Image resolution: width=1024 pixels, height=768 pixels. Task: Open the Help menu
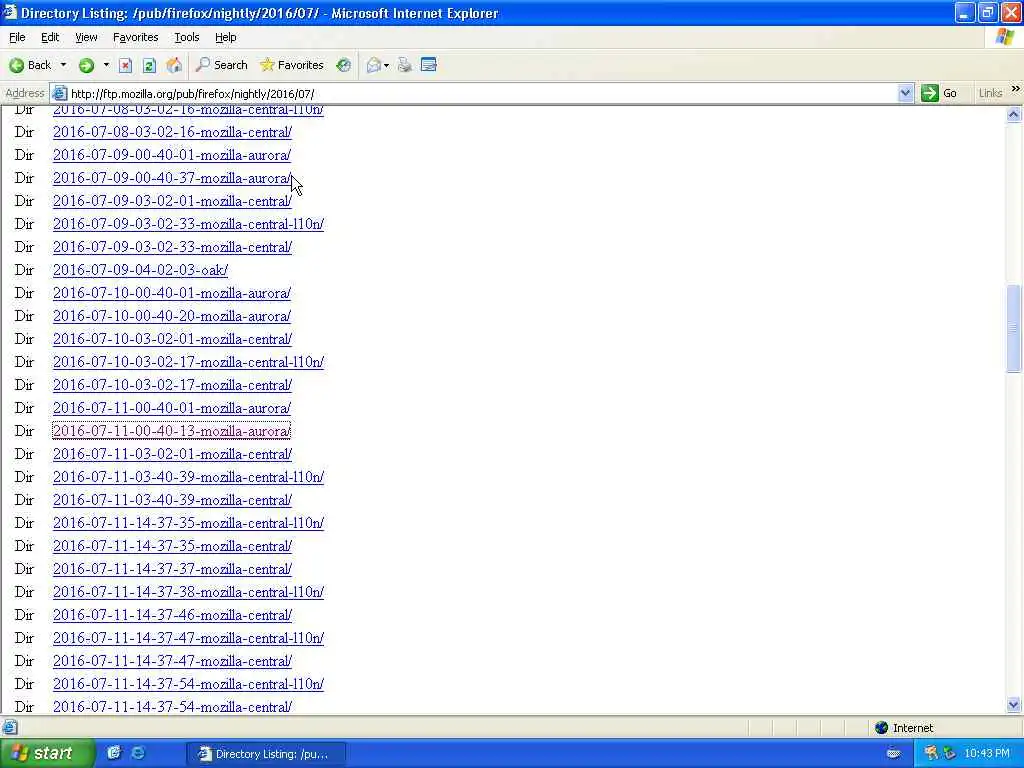tap(225, 37)
